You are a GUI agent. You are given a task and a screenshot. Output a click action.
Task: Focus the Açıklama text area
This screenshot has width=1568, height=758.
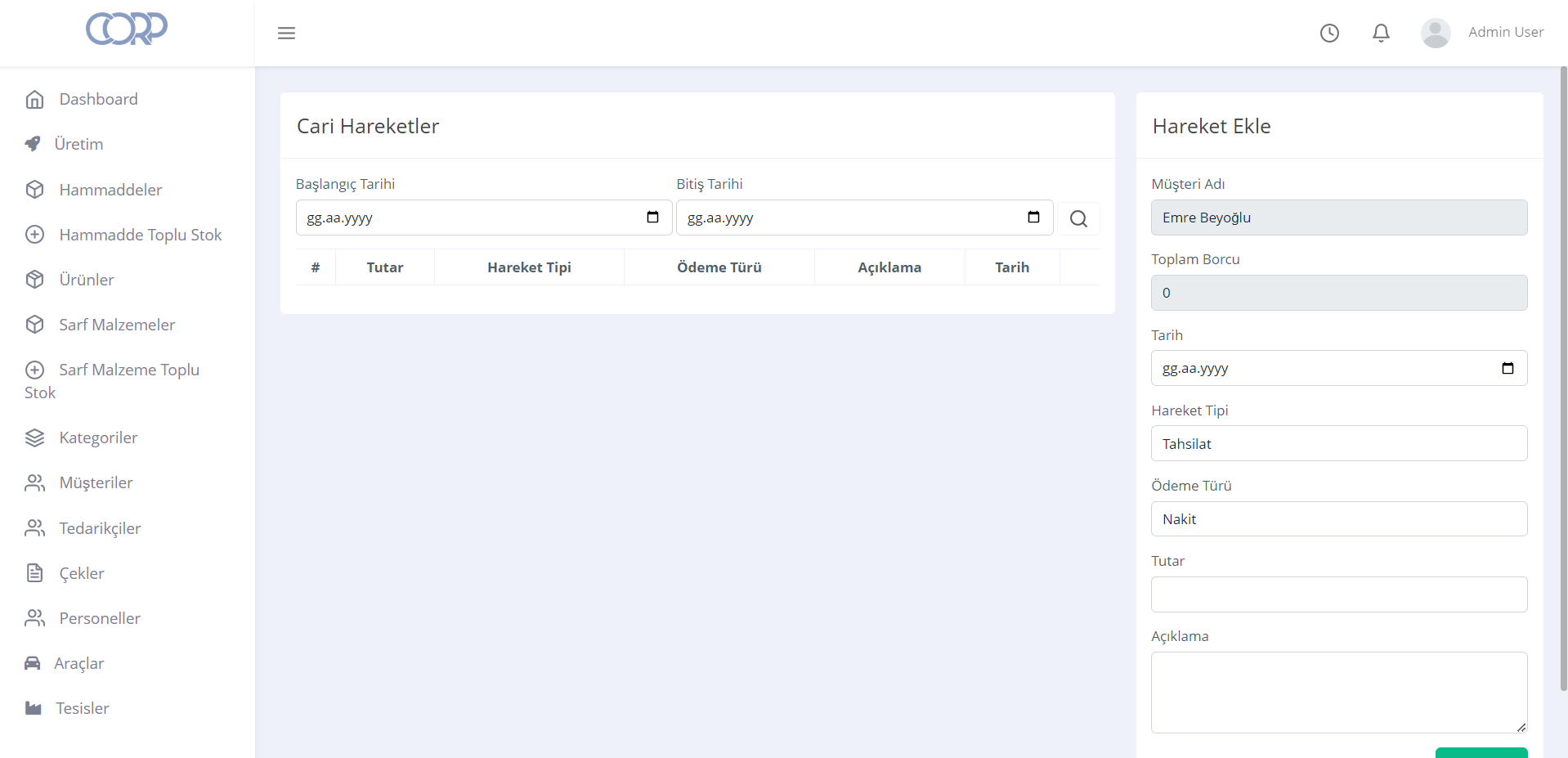1338,693
